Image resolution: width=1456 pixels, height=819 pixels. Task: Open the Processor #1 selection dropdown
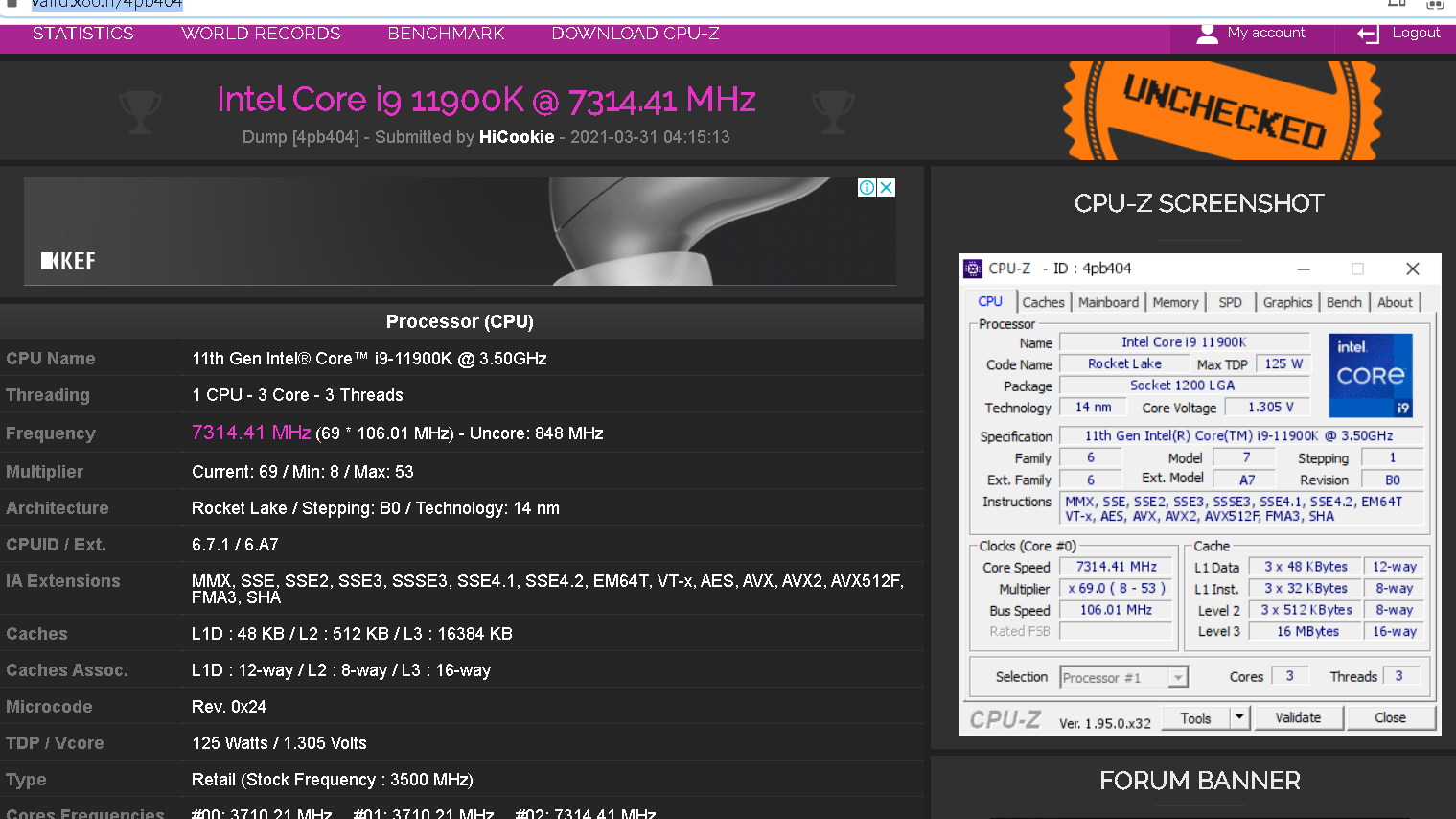(1123, 677)
